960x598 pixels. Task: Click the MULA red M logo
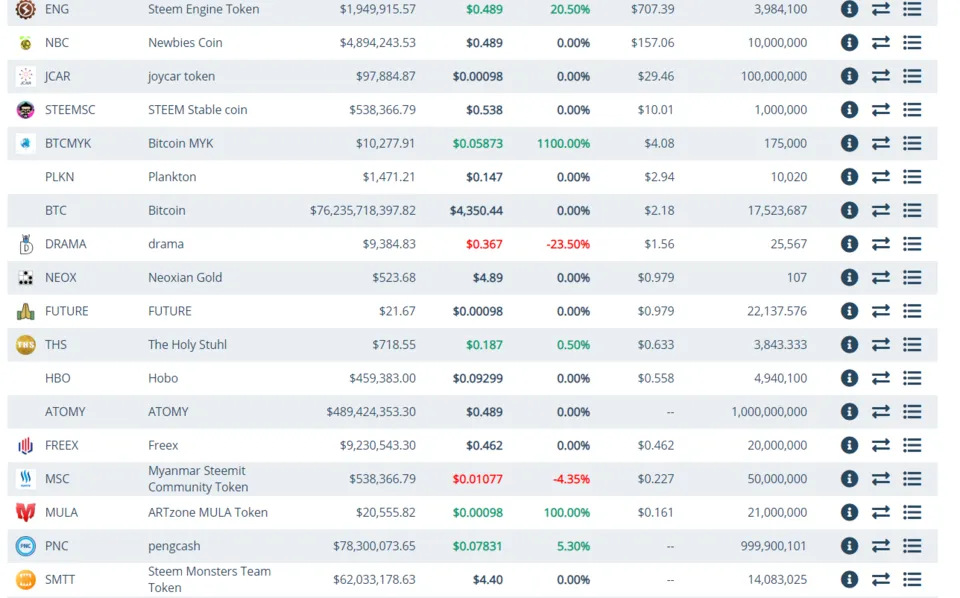tap(25, 512)
